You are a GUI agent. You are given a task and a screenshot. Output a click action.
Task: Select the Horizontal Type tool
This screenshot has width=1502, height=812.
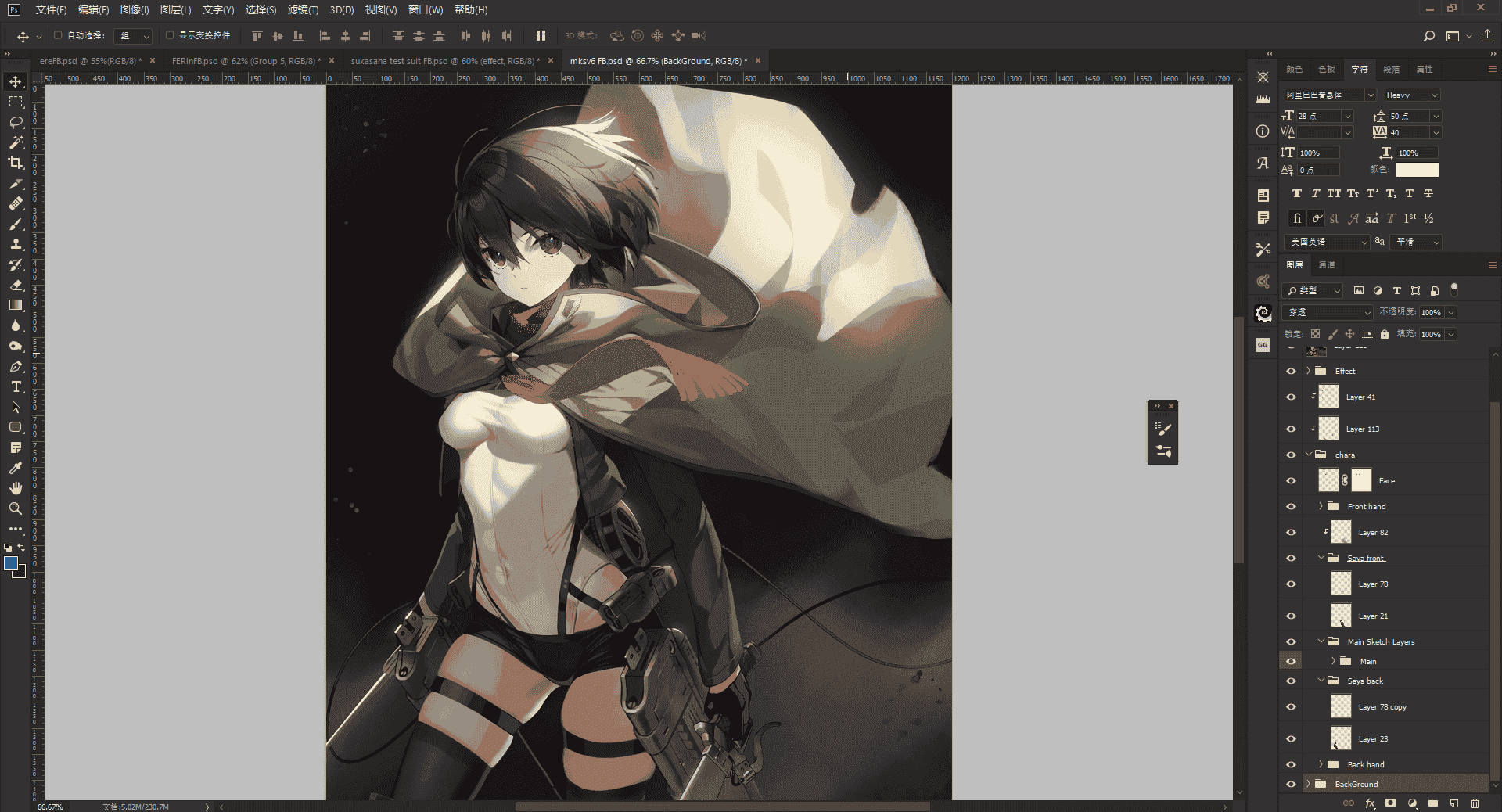[16, 387]
